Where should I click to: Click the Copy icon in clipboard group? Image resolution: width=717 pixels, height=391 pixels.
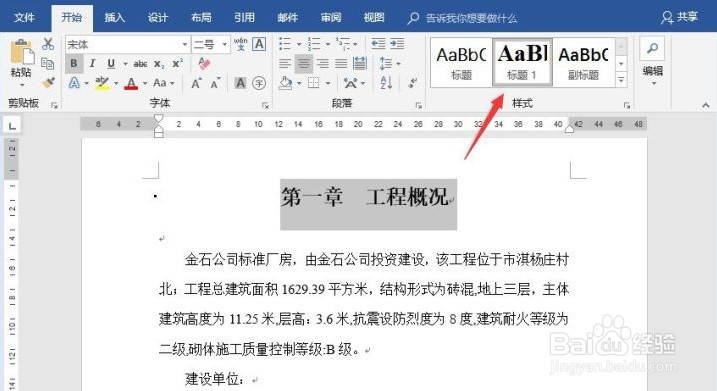pos(48,64)
